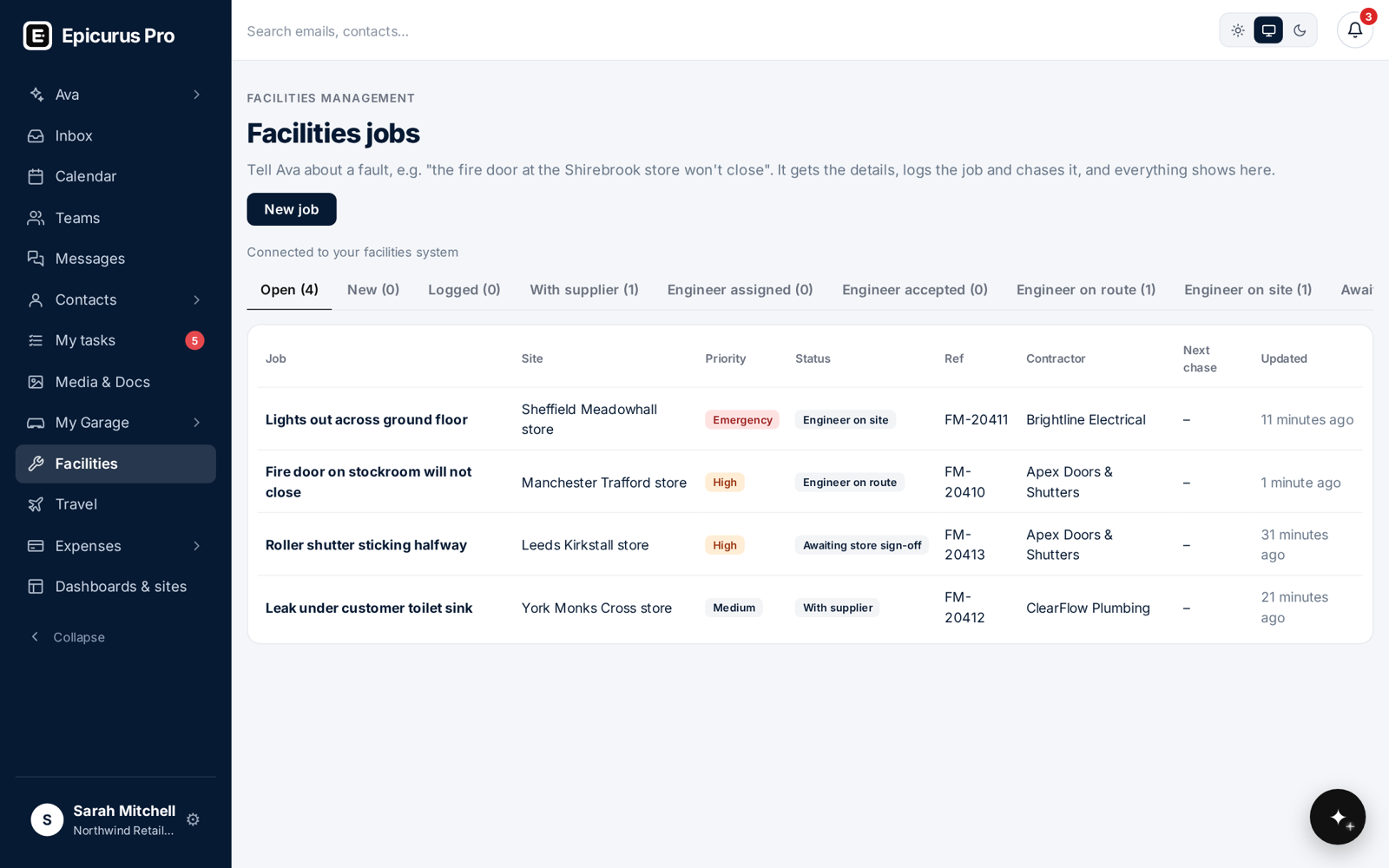
Task: Switch to the Logged (0) tab
Action: pyautogui.click(x=464, y=290)
